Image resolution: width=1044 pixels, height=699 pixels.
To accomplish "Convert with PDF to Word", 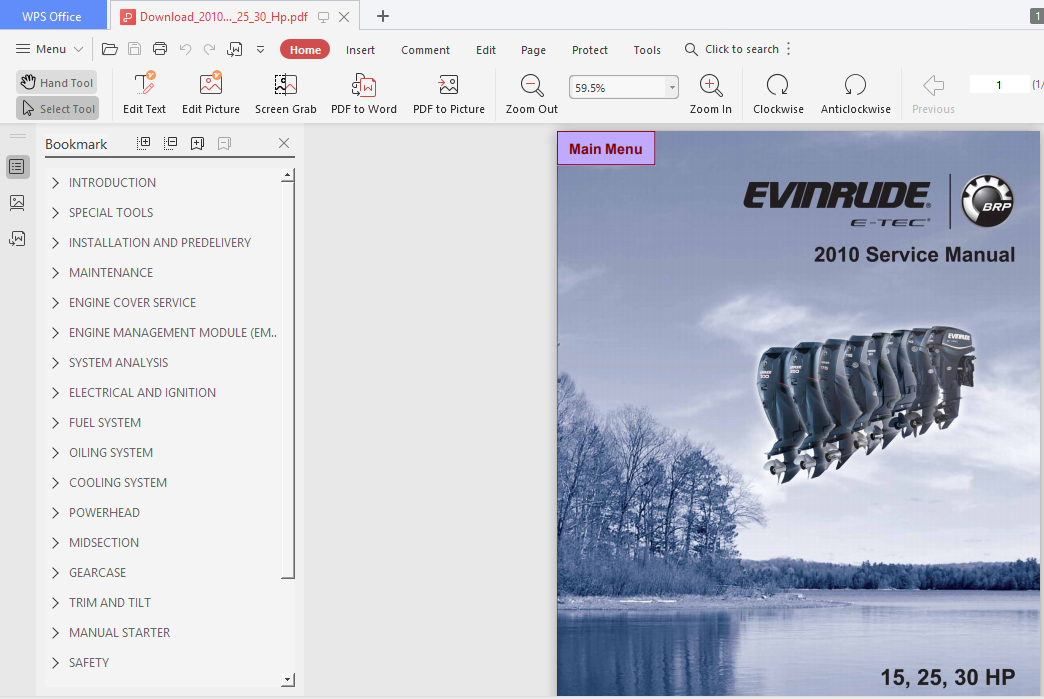I will click(x=364, y=93).
